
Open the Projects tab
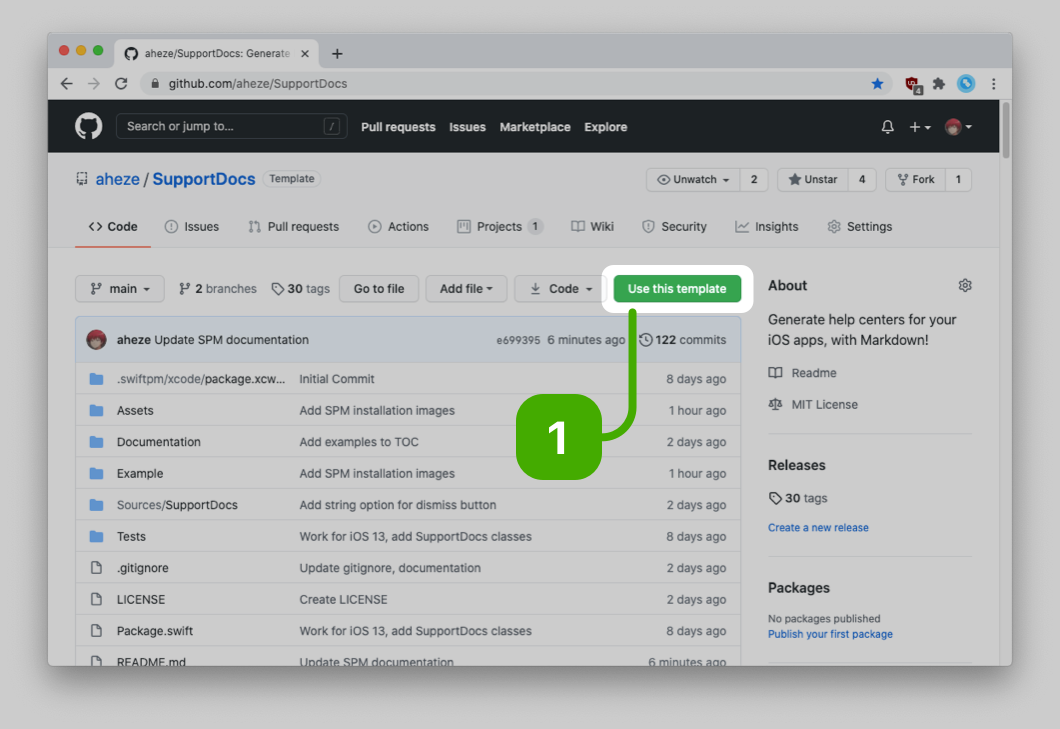pos(500,227)
